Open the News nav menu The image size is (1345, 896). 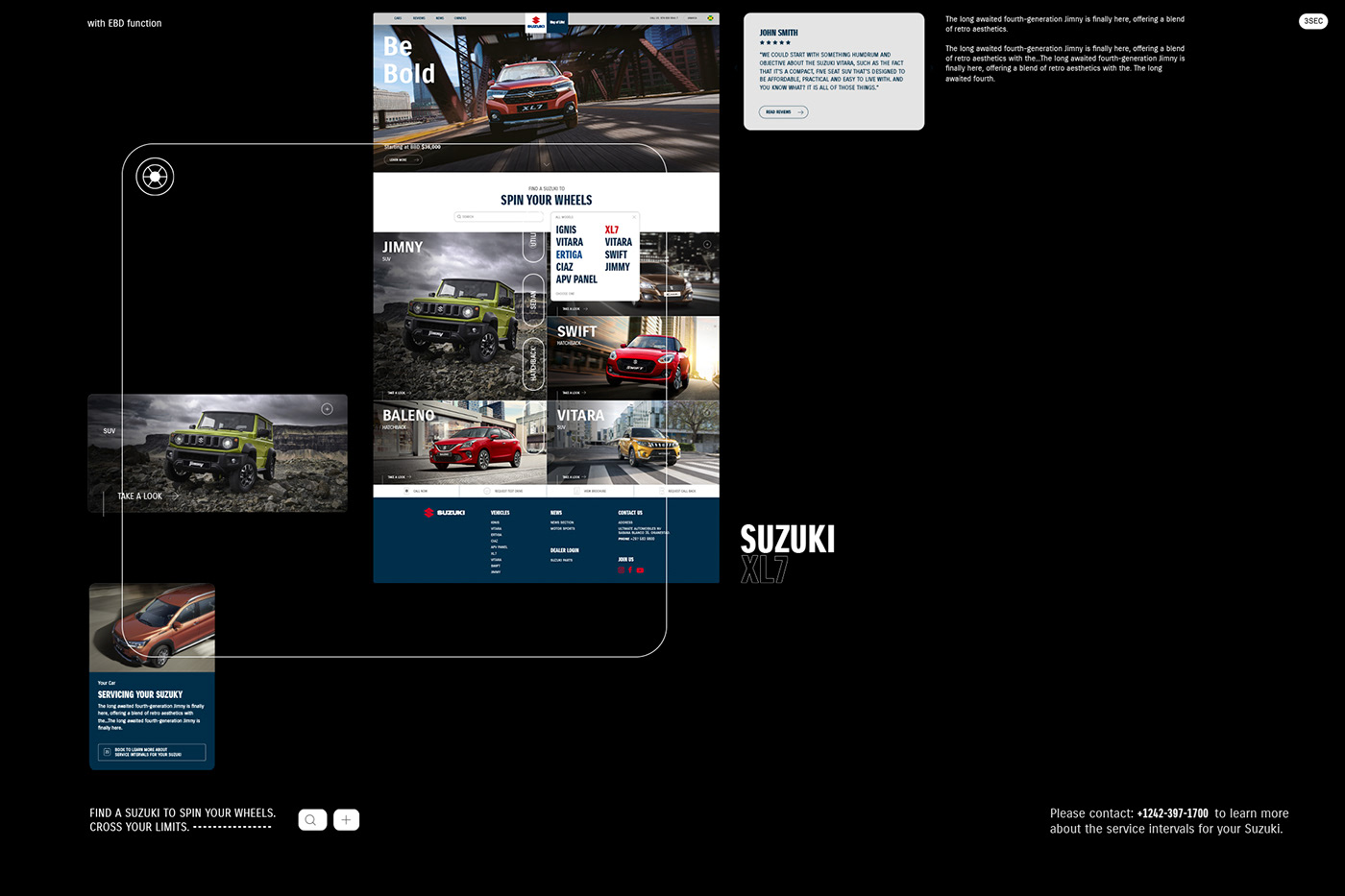(x=440, y=18)
